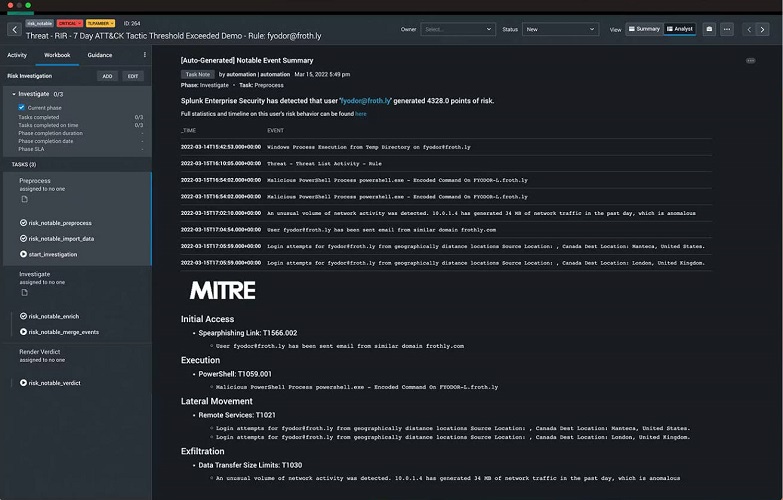Screen dimensions: 783x500
Task: Collapse the Investigate 0/3 phase
Action: pyautogui.click(x=14, y=94)
